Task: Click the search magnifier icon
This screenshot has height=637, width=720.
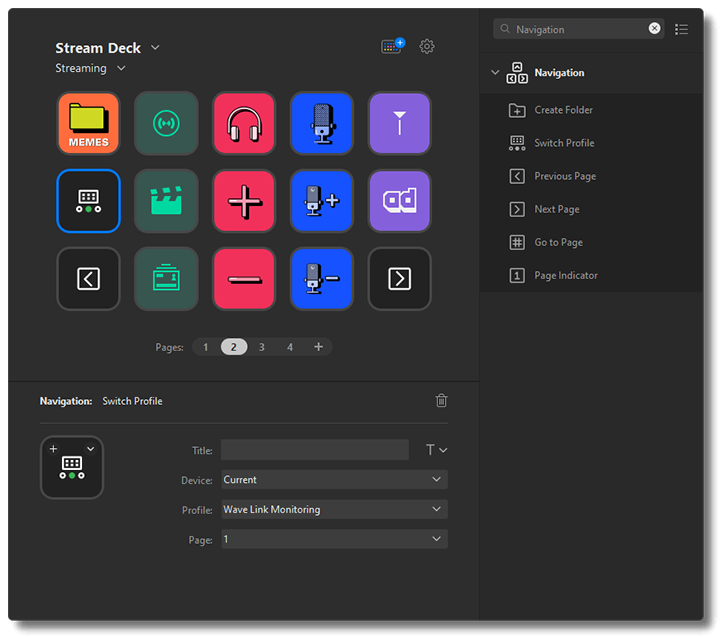Action: click(505, 29)
